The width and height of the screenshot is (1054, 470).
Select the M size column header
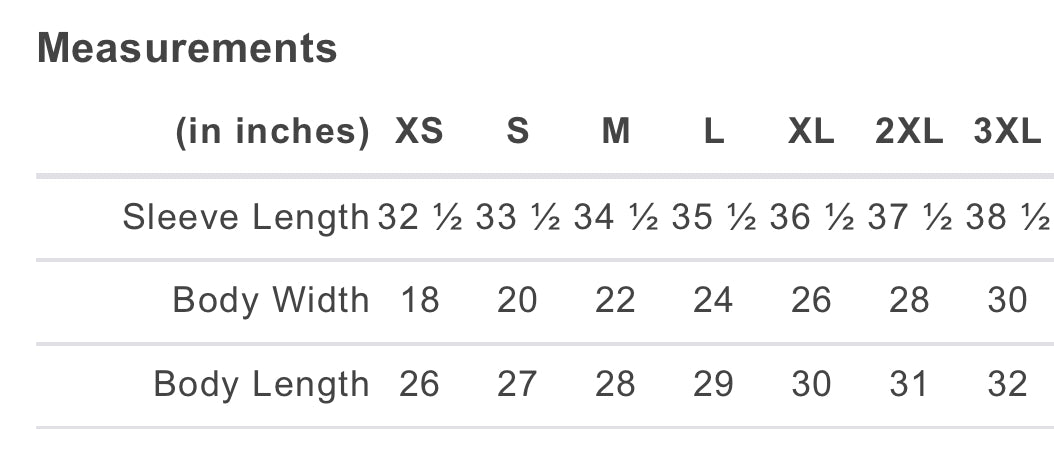[616, 131]
